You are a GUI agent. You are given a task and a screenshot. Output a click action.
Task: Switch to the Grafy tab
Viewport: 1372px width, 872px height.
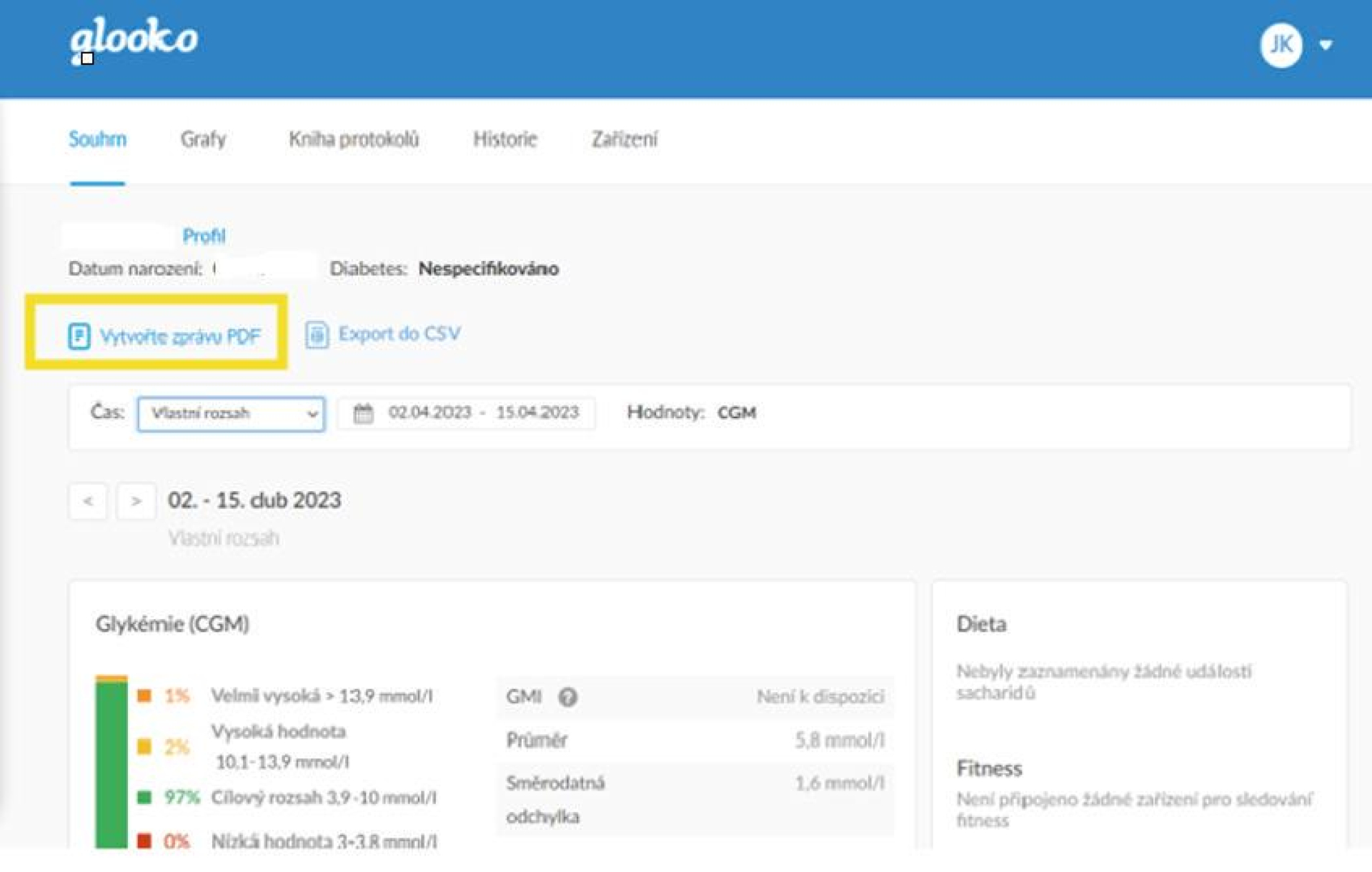pos(203,139)
